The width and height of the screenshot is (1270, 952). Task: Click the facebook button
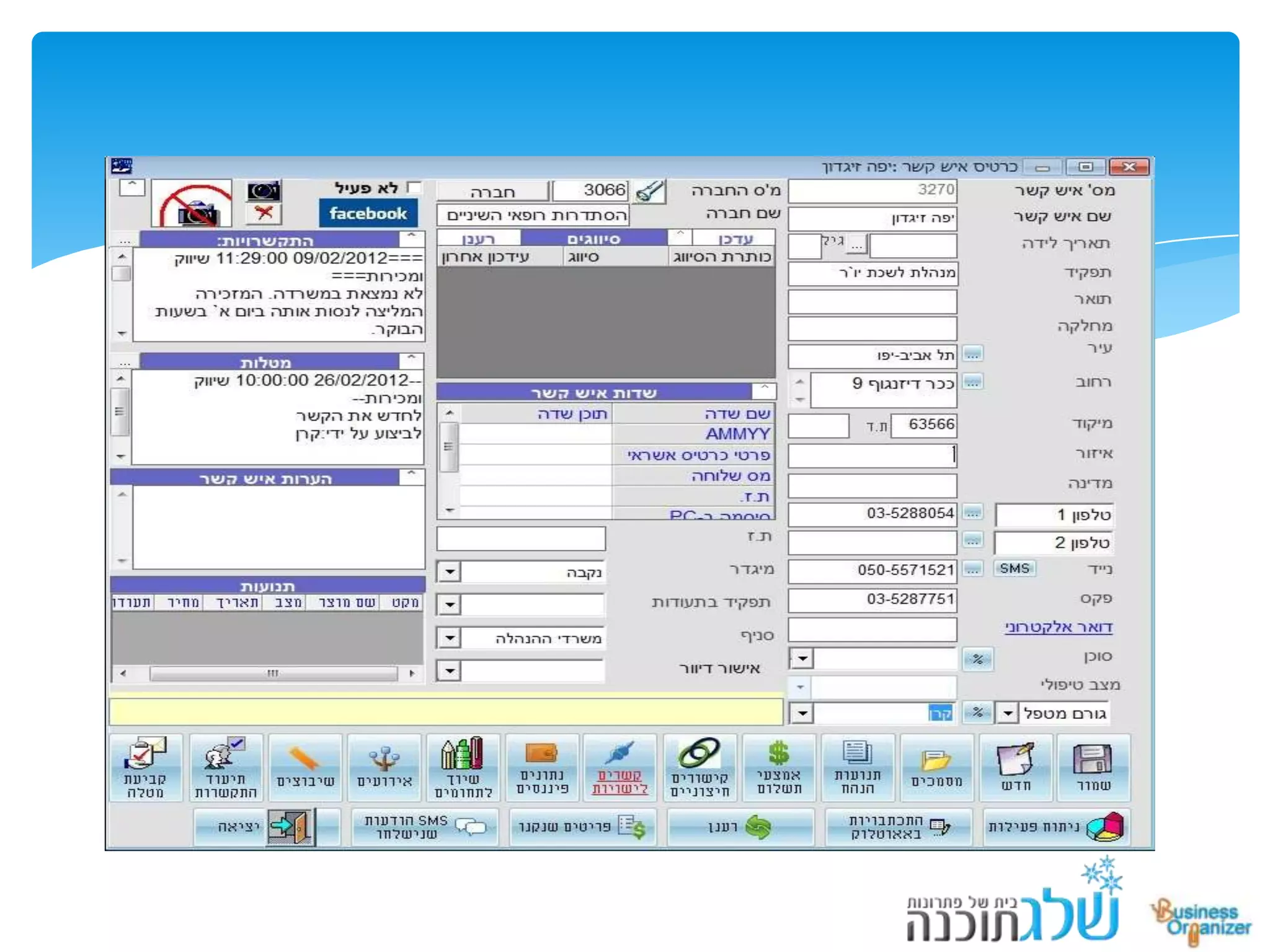pyautogui.click(x=368, y=213)
